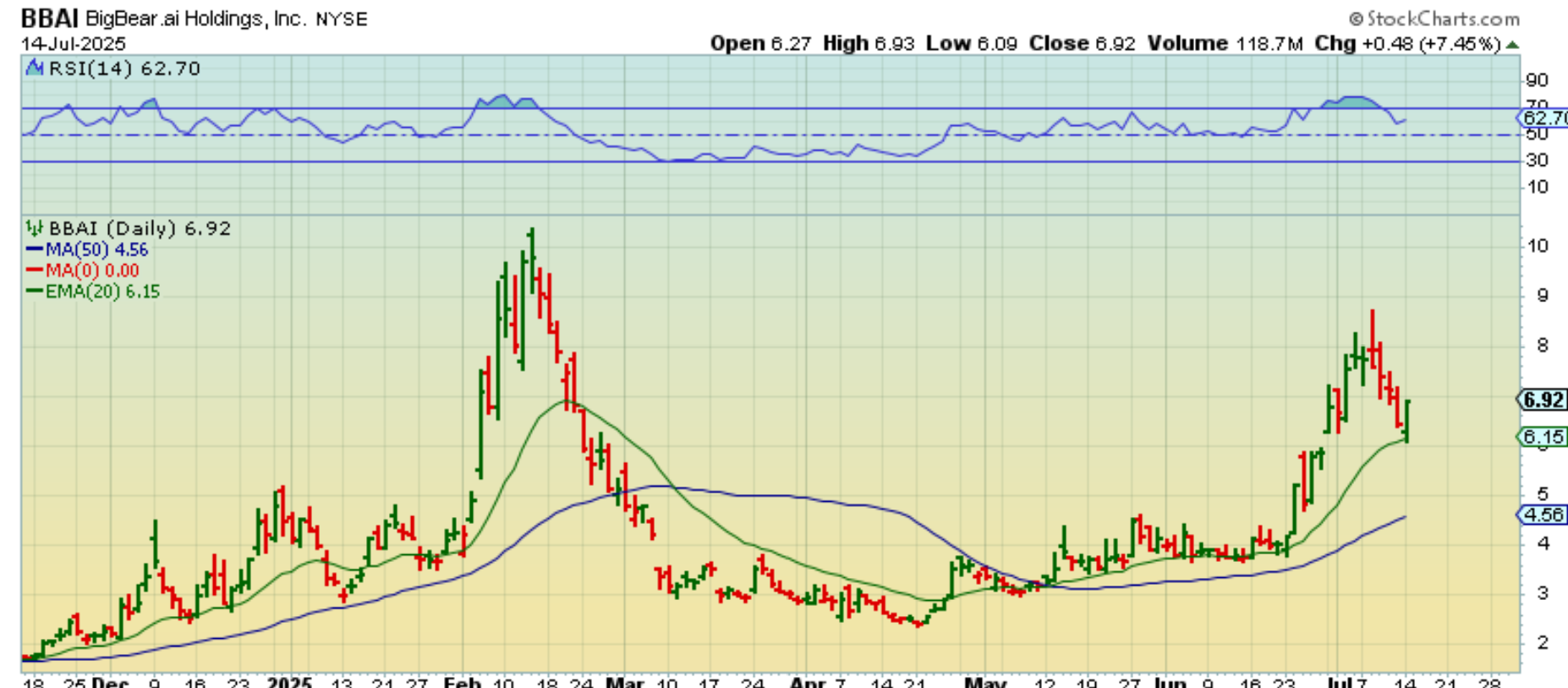Click the 6.92 last-price tag on price axis
Image resolution: width=1568 pixels, height=688 pixels.
(1543, 399)
